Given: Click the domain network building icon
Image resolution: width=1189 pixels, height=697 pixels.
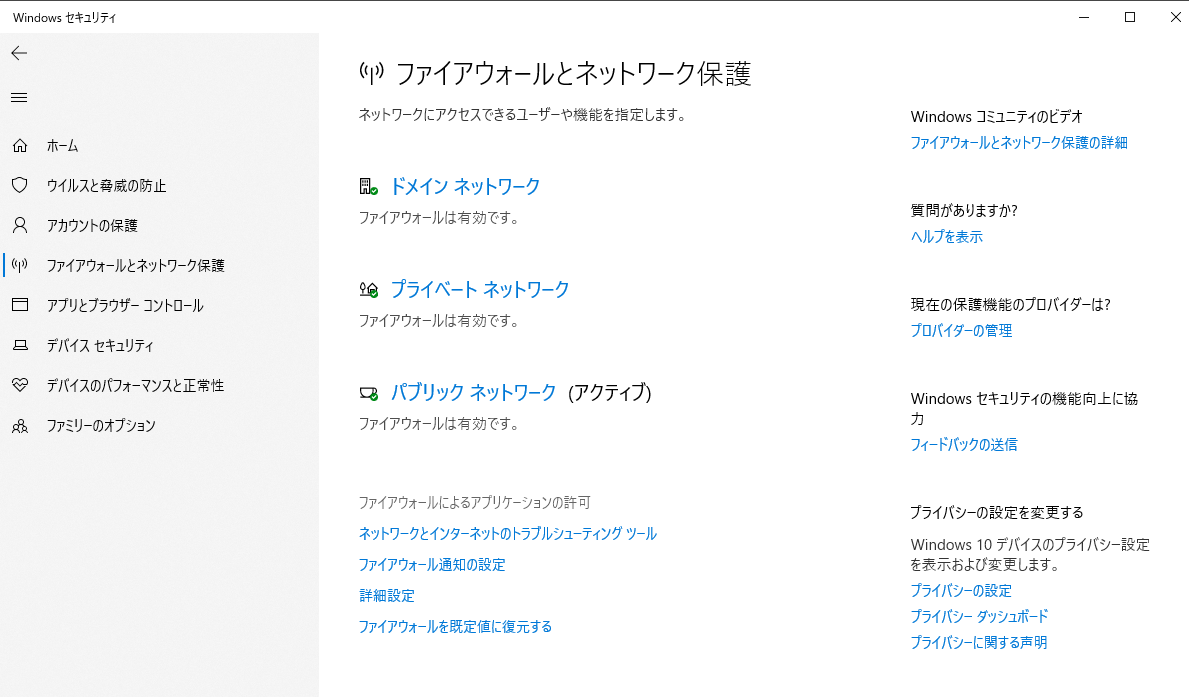Looking at the screenshot, I should click(x=369, y=187).
